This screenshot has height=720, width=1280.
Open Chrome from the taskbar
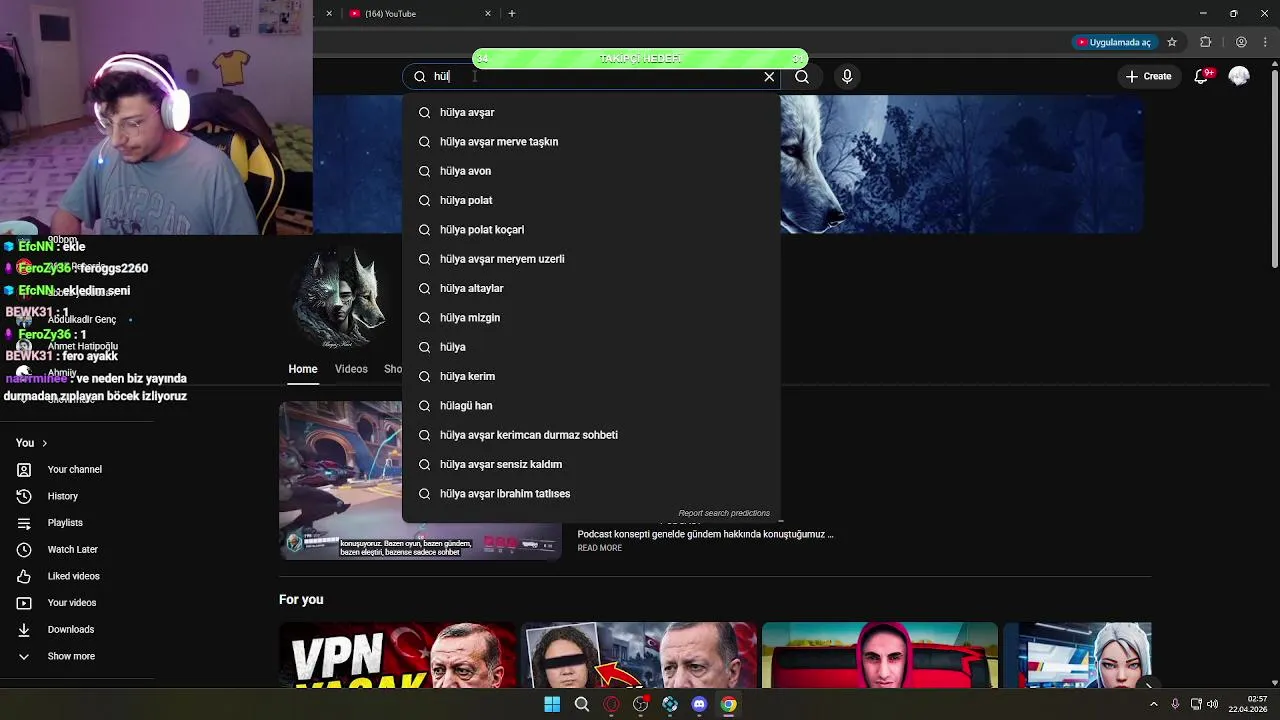(729, 704)
